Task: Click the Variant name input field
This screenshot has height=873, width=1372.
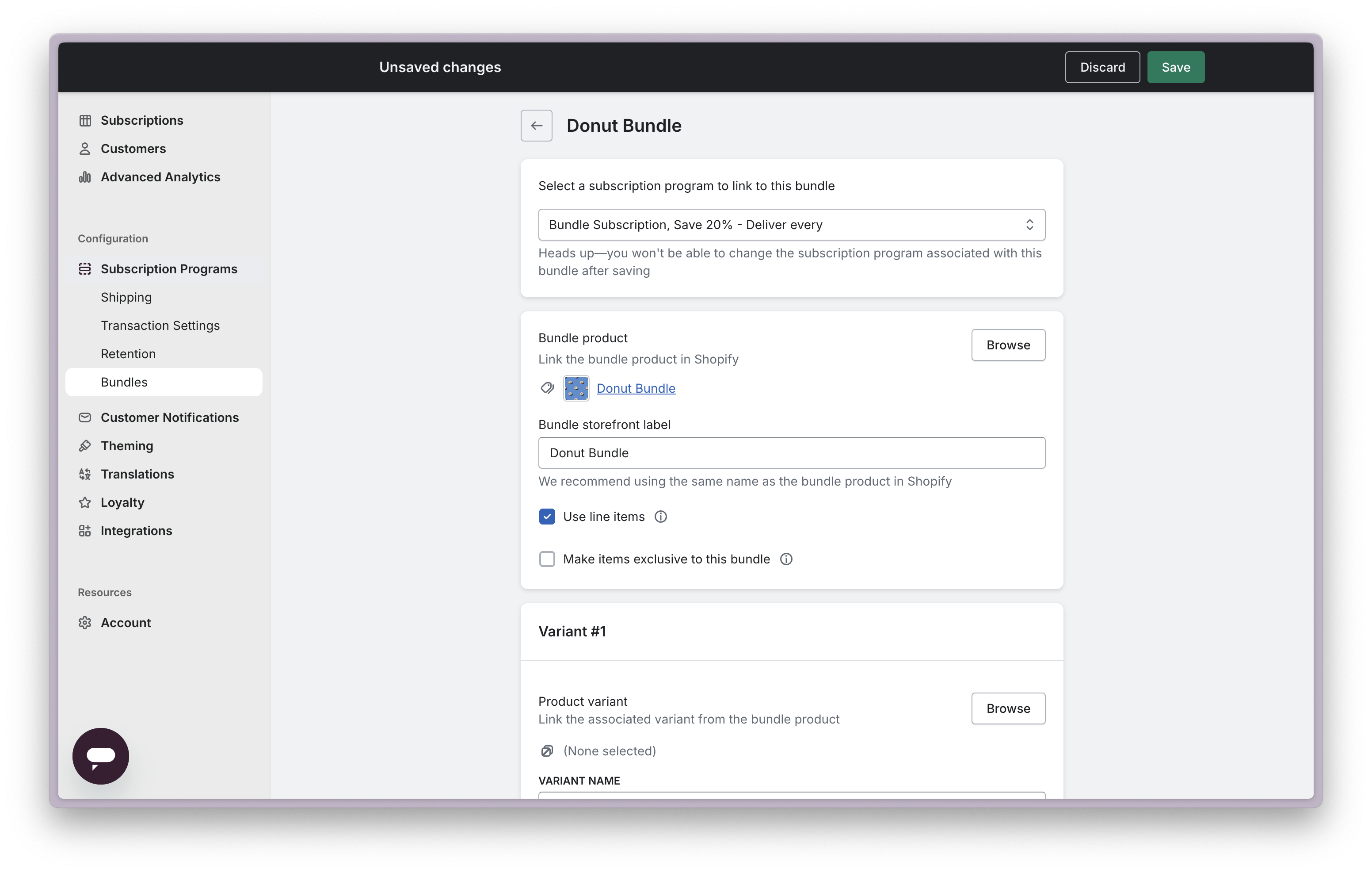Action: (x=791, y=796)
